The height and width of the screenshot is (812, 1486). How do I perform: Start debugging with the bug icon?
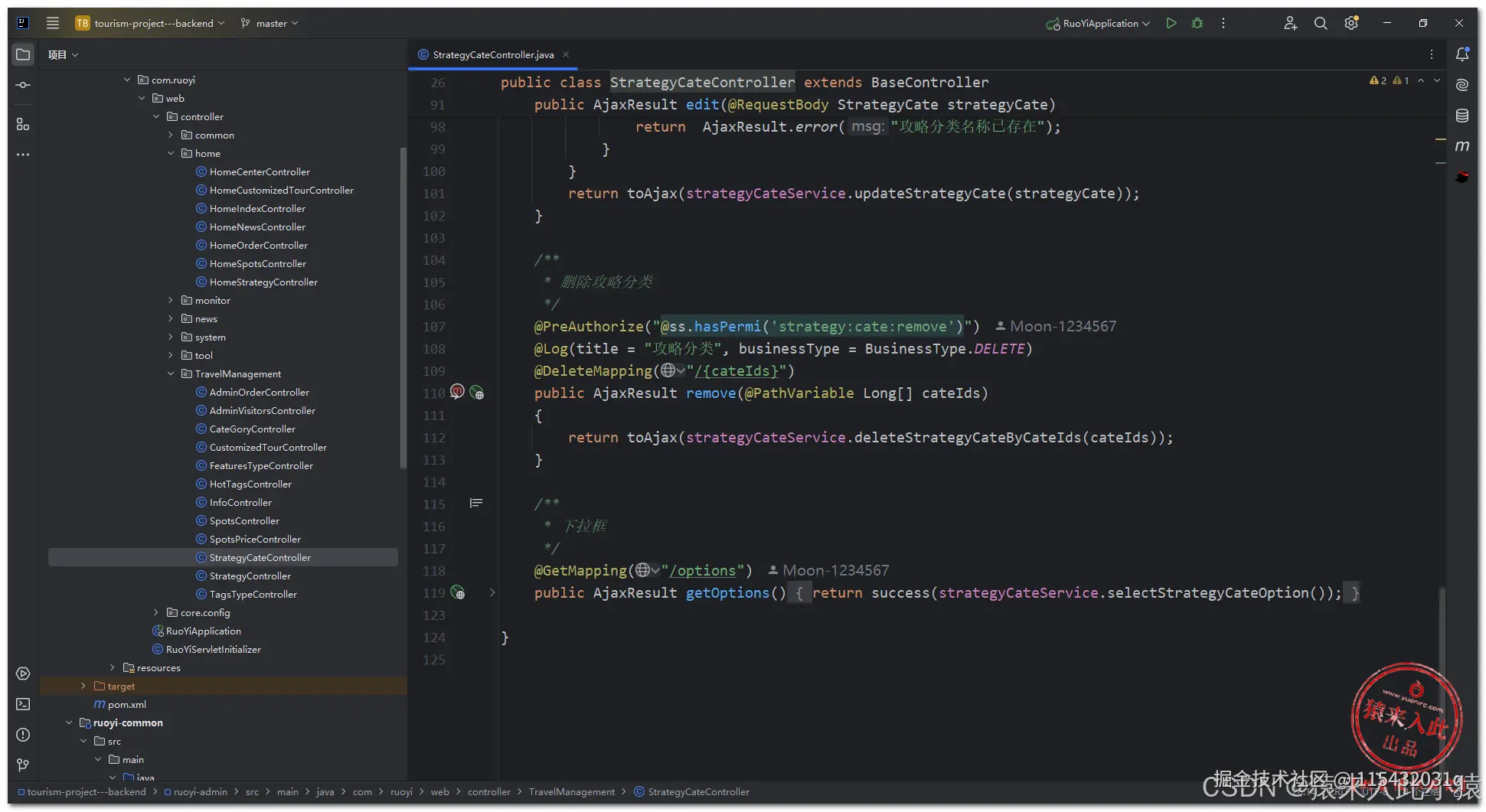1197,23
